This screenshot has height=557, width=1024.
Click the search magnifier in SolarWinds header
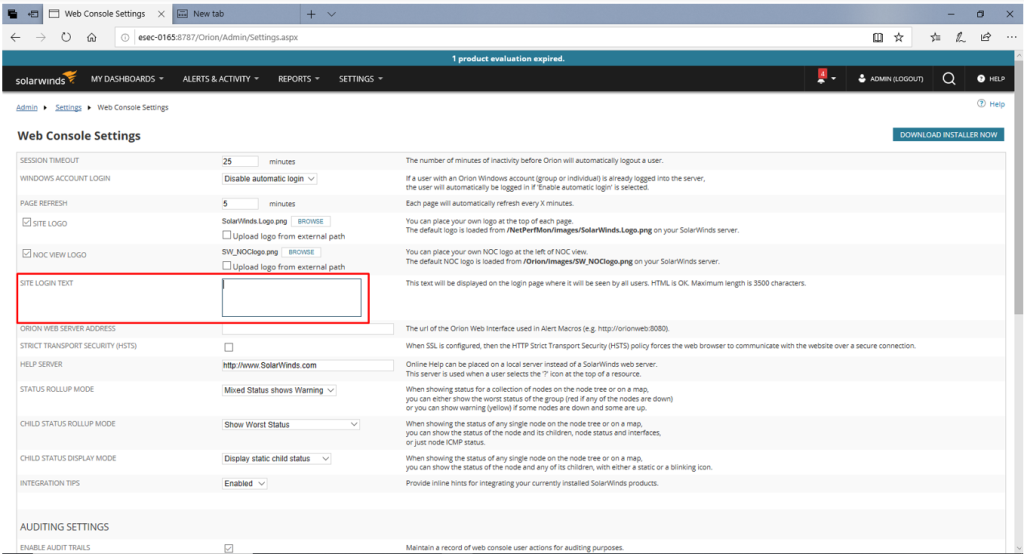tap(949, 79)
